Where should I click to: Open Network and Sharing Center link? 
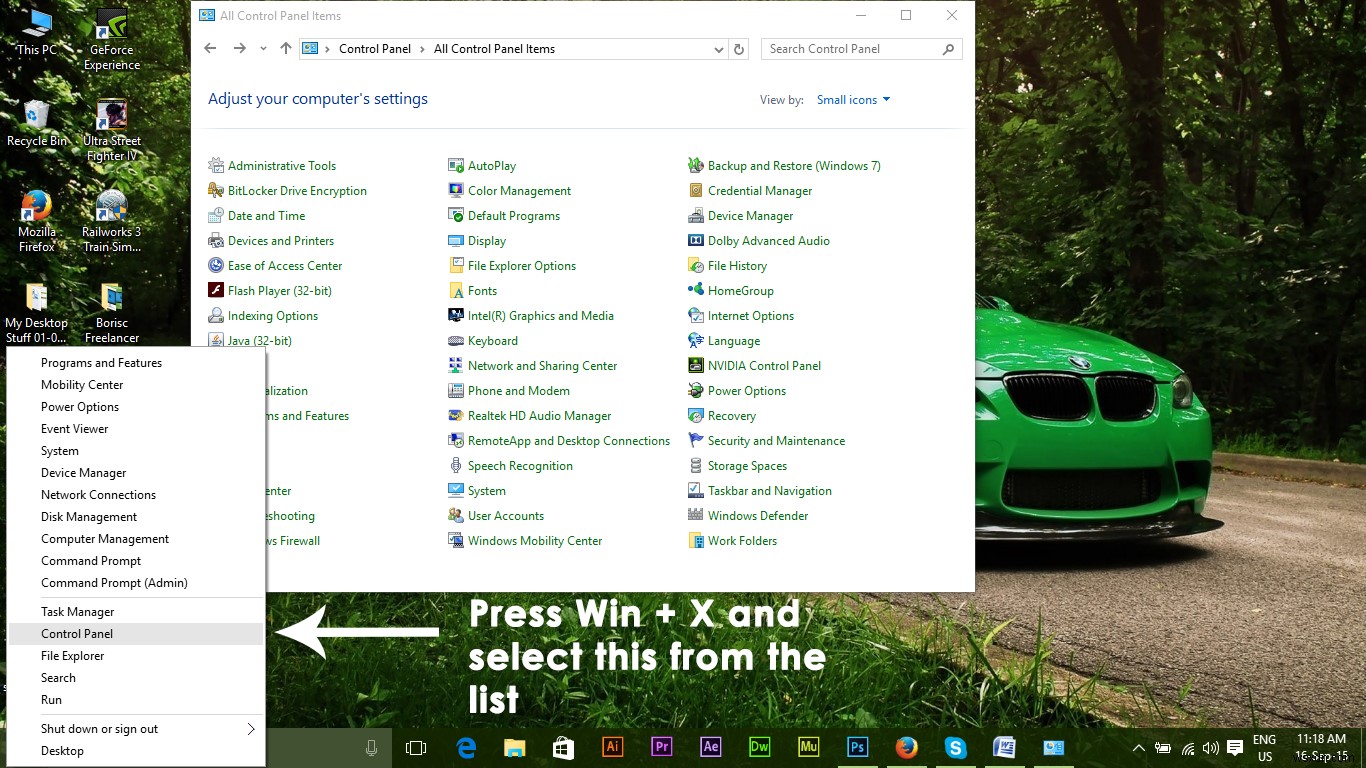click(x=533, y=366)
